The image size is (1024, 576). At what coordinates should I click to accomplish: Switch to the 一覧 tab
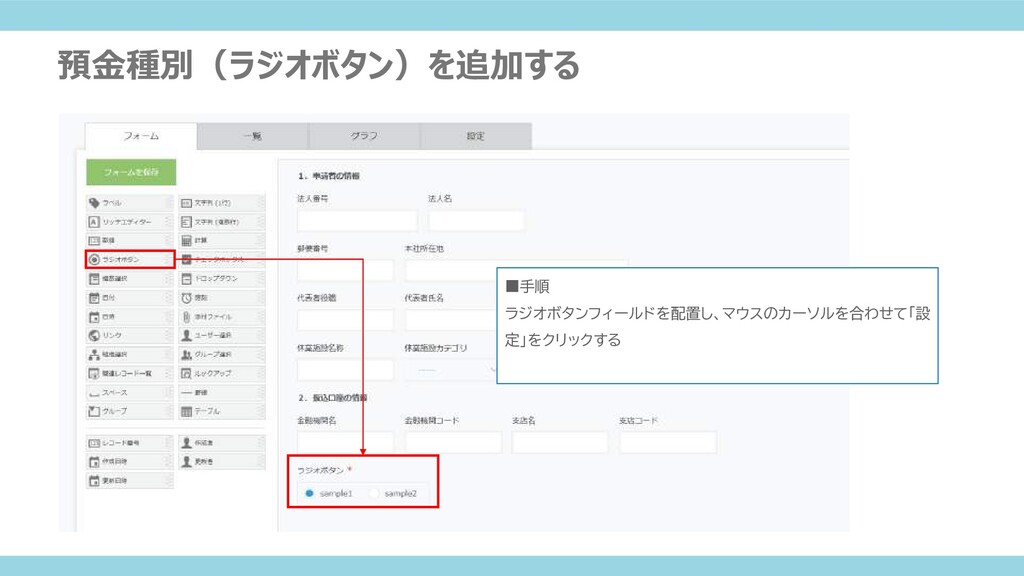point(253,136)
